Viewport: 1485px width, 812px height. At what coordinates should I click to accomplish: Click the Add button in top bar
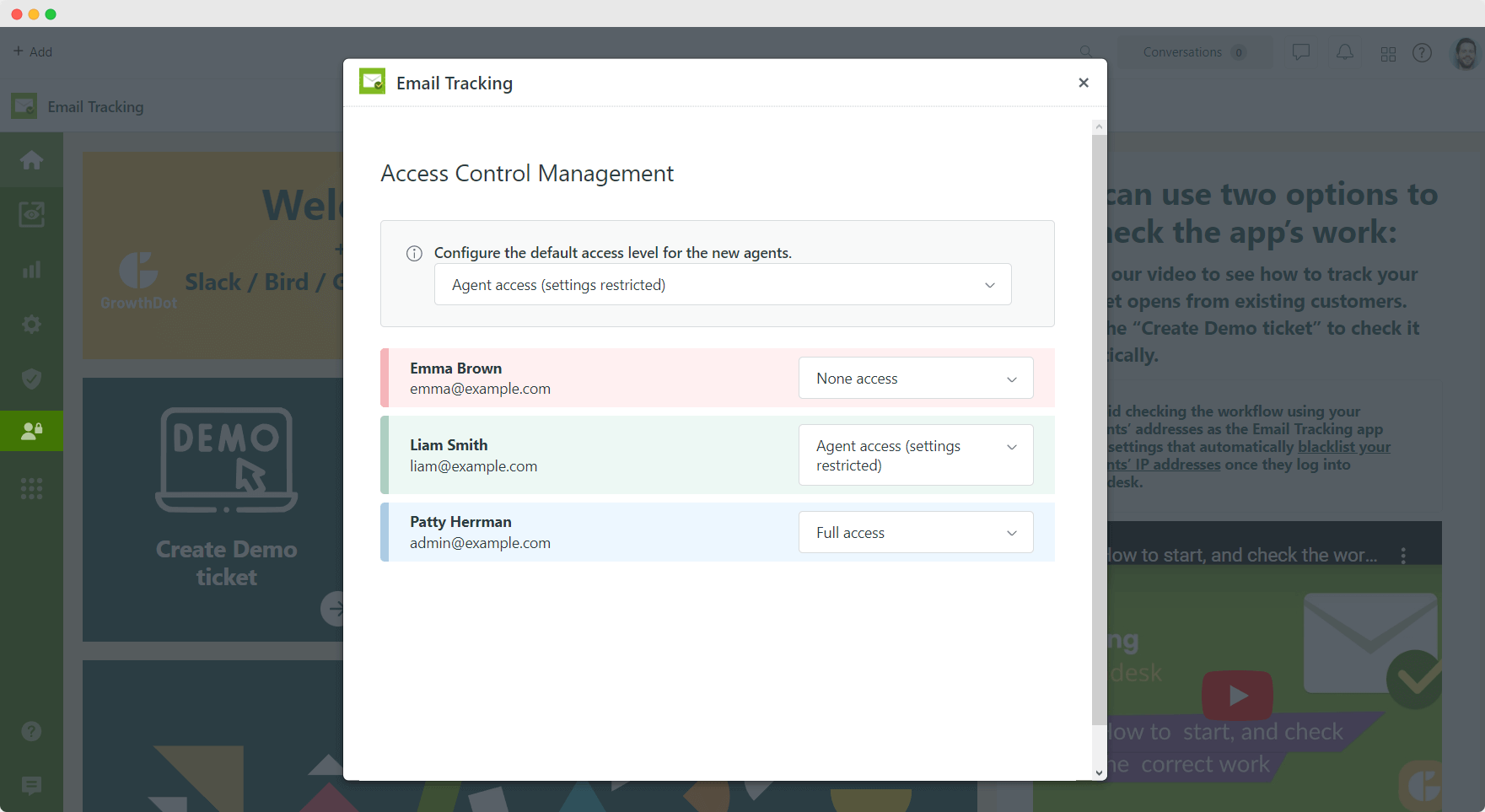pyautogui.click(x=33, y=51)
